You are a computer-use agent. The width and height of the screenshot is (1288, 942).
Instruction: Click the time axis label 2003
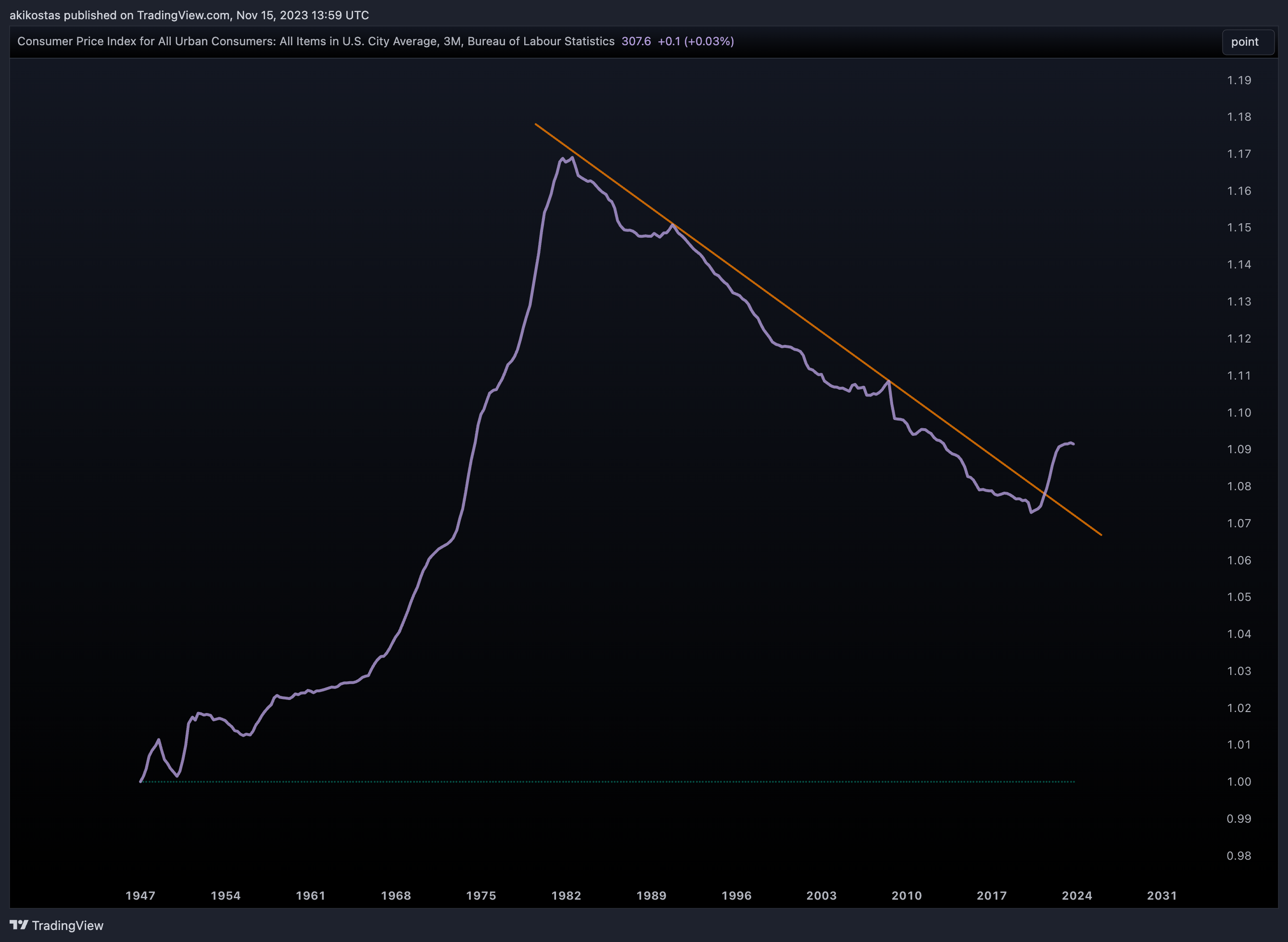coord(821,895)
